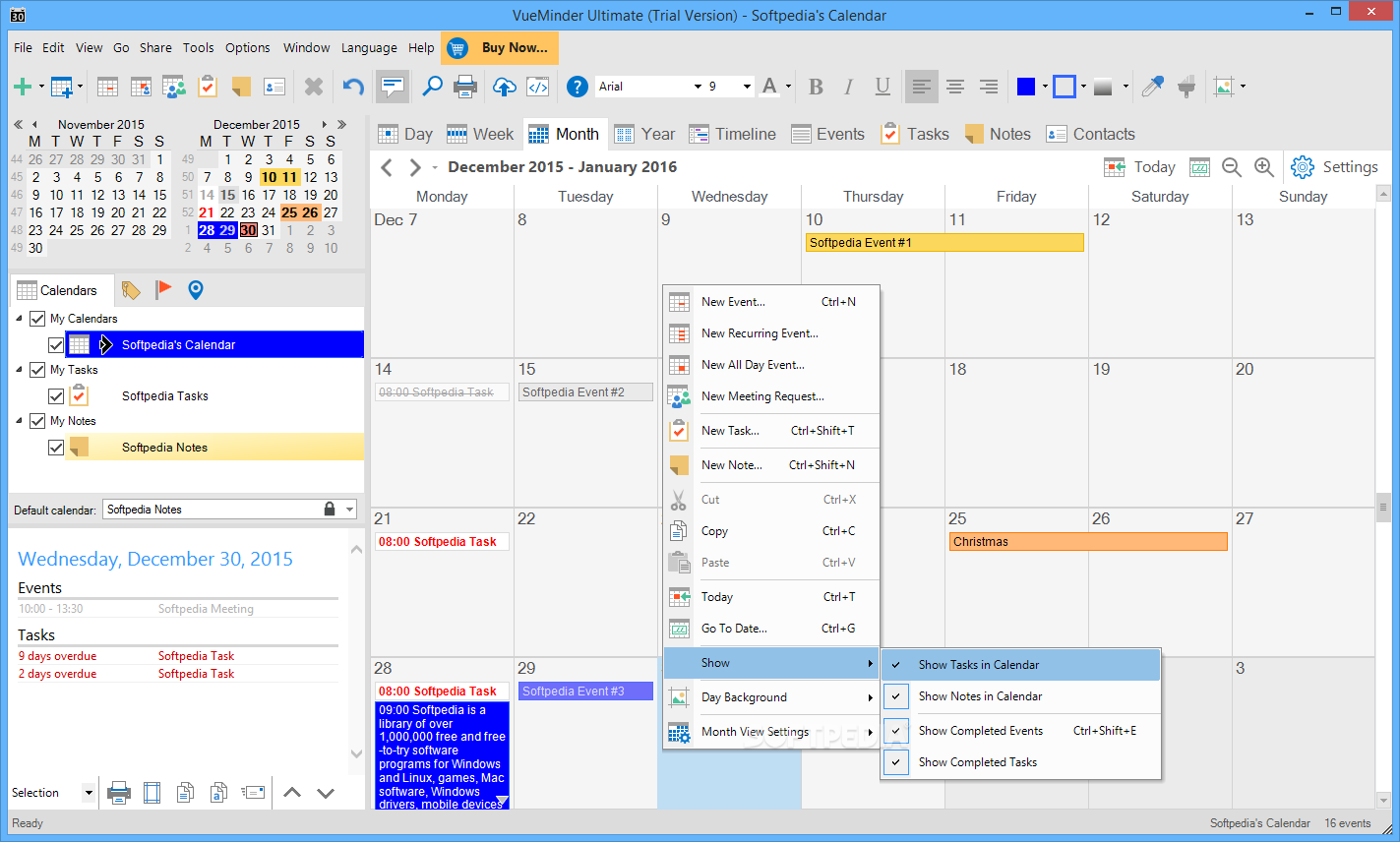The width and height of the screenshot is (1400, 842).
Task: Click the print toolbar icon
Action: 465,87
